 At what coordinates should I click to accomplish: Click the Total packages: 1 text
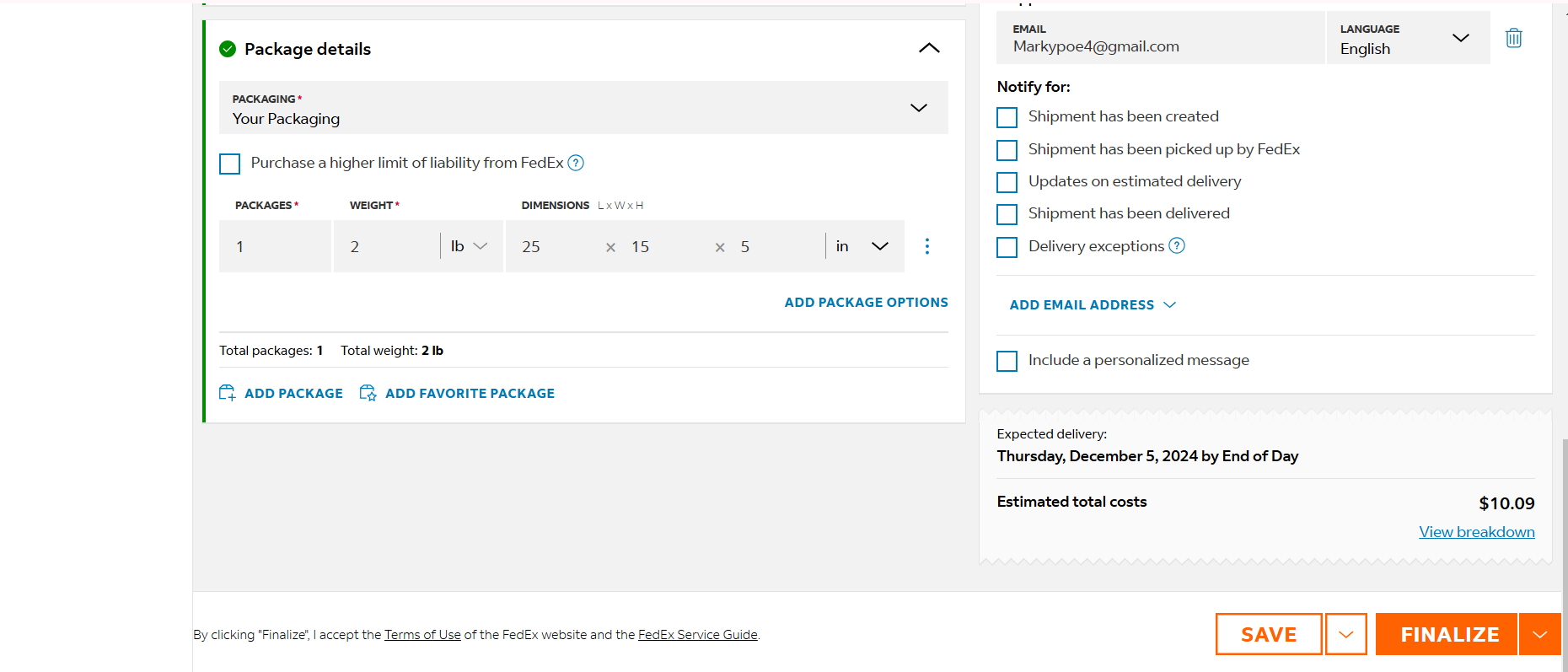coord(271,351)
